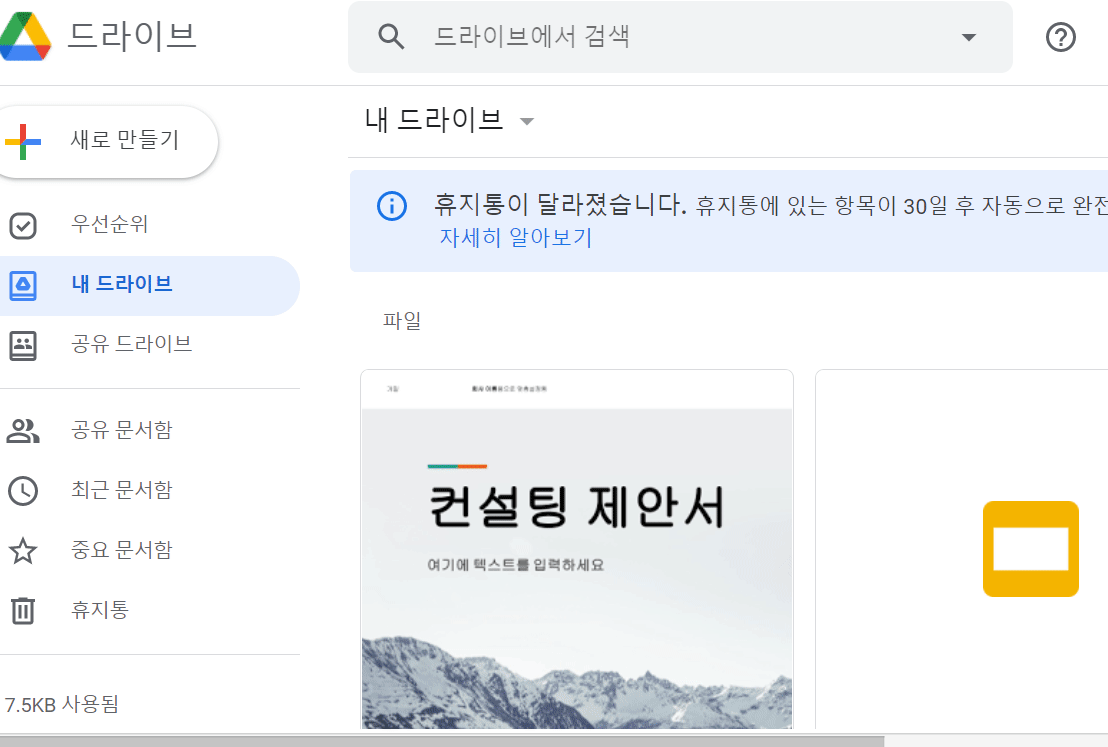Open the 컨설팅 제안서 file thumbnail
This screenshot has width=1108, height=747.
577,549
